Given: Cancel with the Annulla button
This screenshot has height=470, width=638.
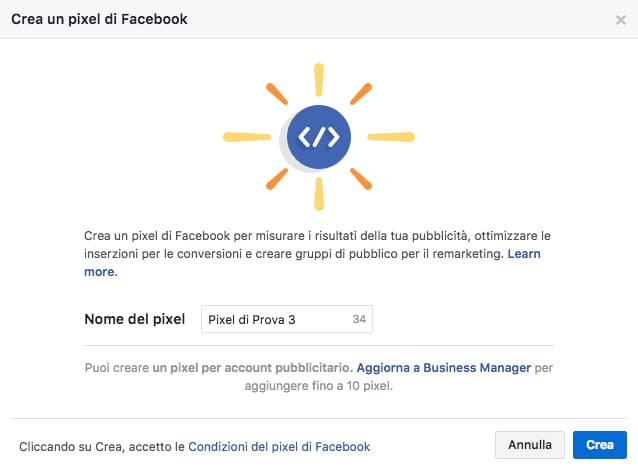Looking at the screenshot, I should [530, 445].
